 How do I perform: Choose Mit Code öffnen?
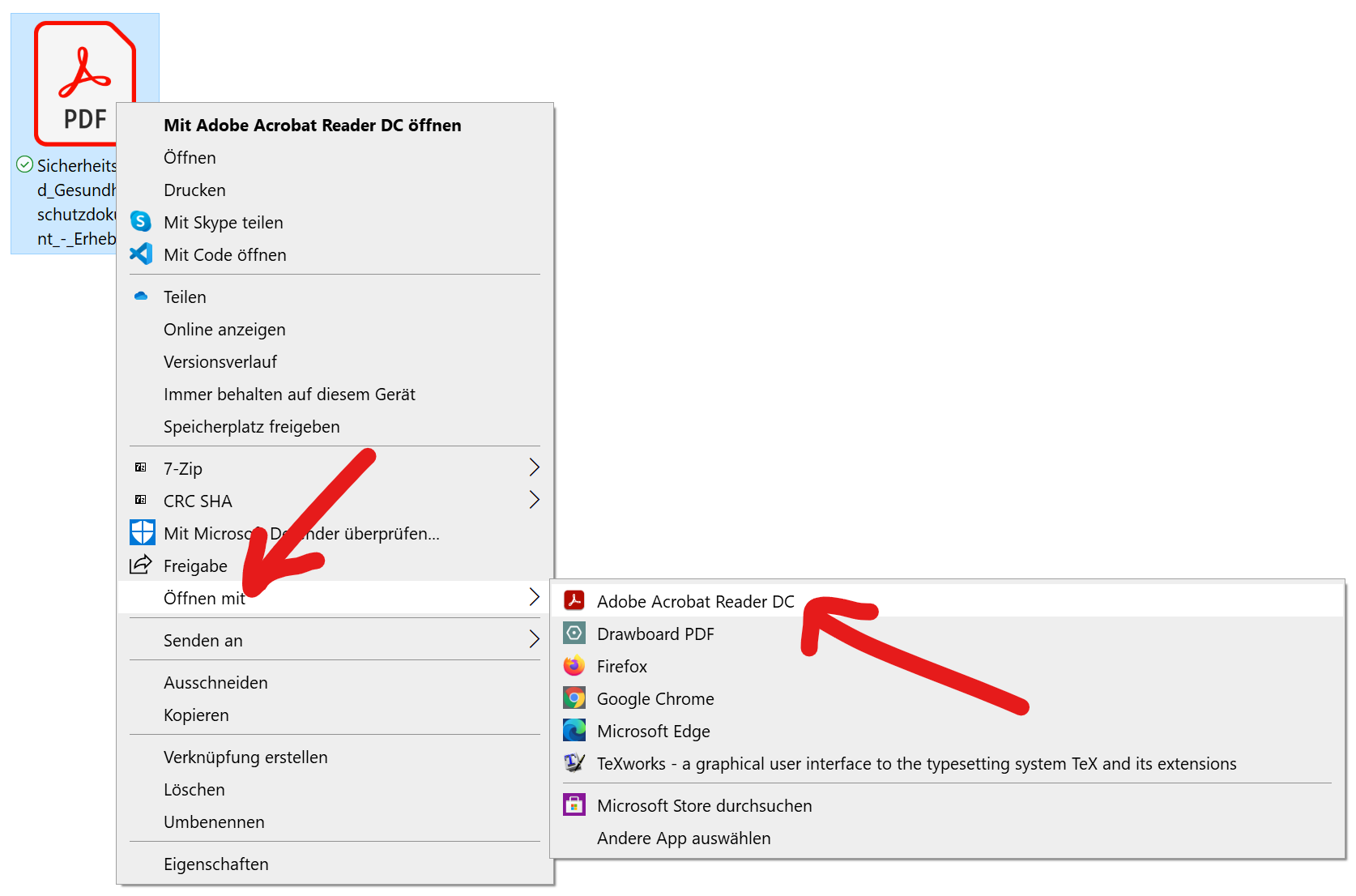(x=335, y=254)
